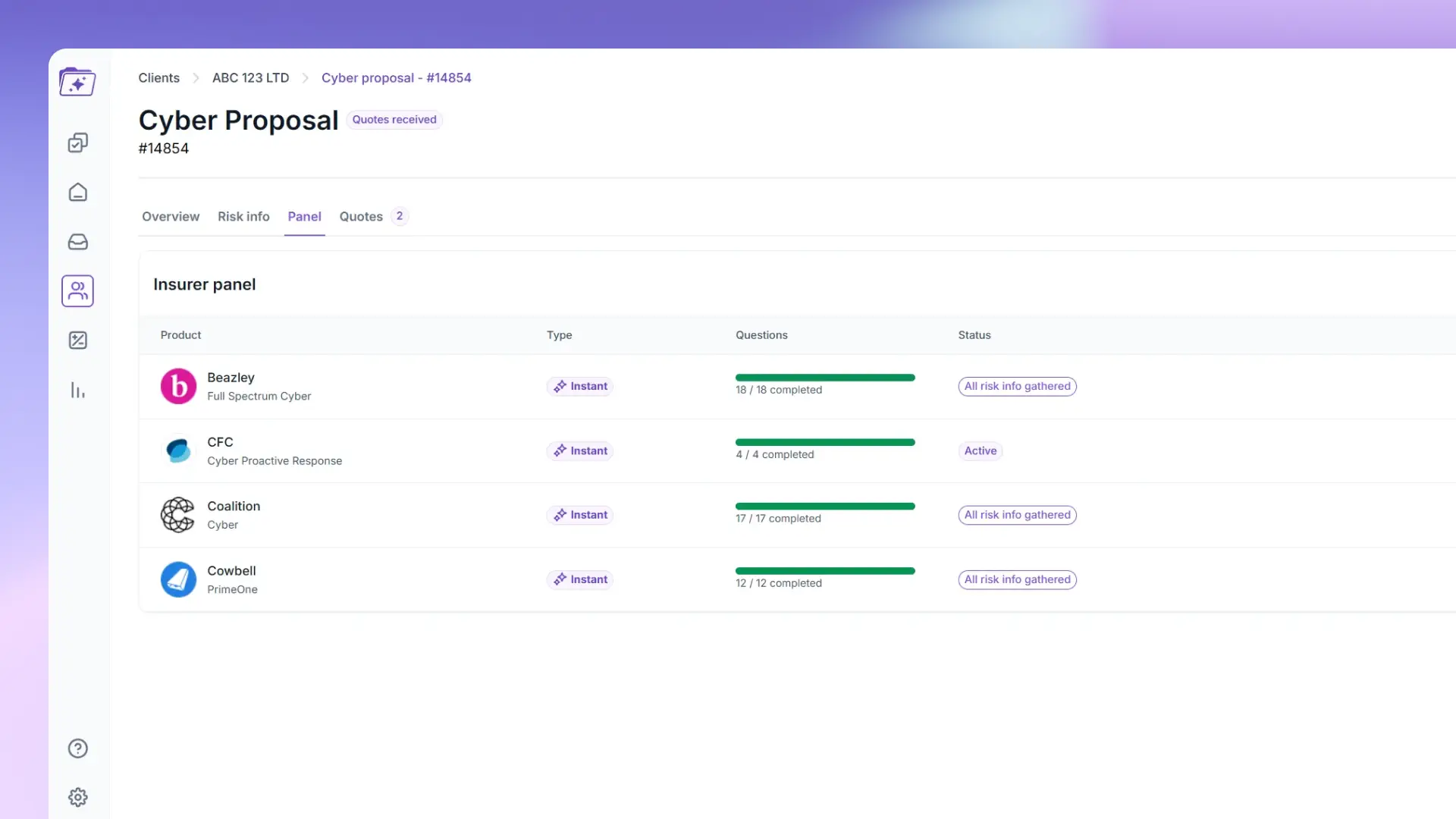
Task: Open the help question mark icon
Action: pos(77,748)
